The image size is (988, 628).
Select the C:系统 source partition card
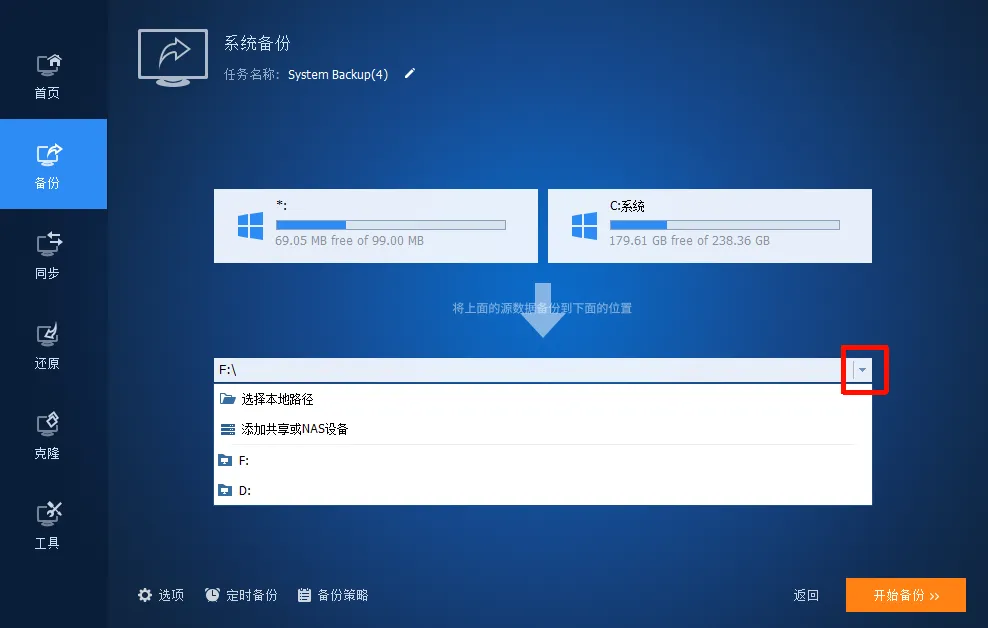click(709, 225)
